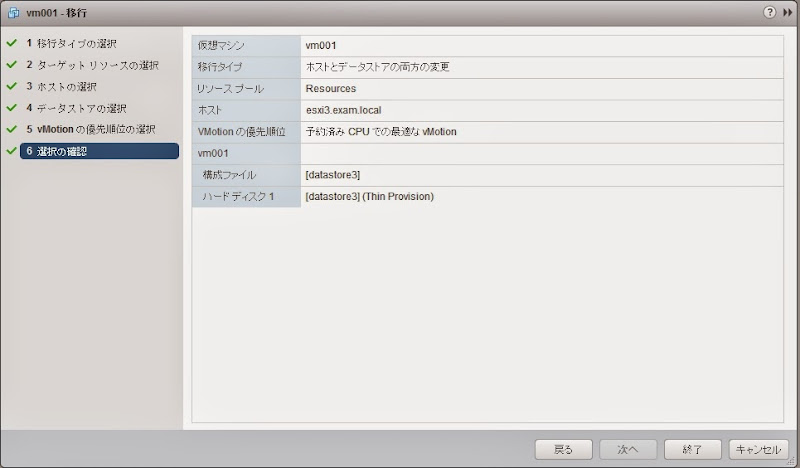Screen dimensions: 800x468
Task: Click the green checkmark beside step 6
Action: [12, 151]
